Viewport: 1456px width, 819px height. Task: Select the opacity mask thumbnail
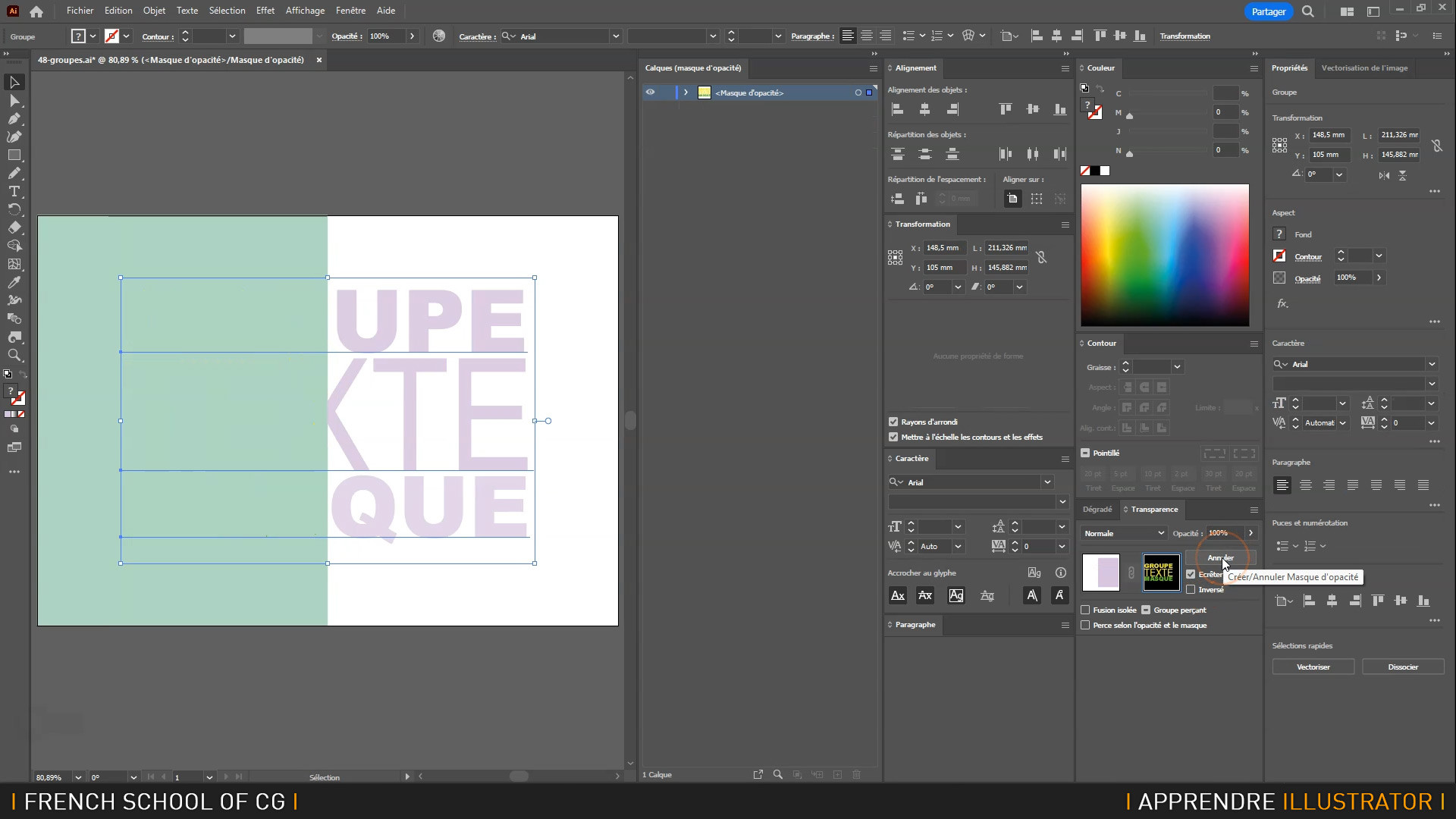1161,573
